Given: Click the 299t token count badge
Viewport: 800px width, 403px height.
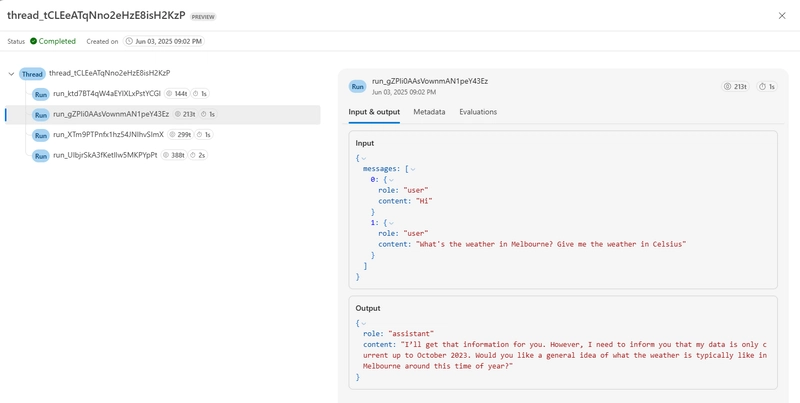Looking at the screenshot, I should (x=179, y=135).
